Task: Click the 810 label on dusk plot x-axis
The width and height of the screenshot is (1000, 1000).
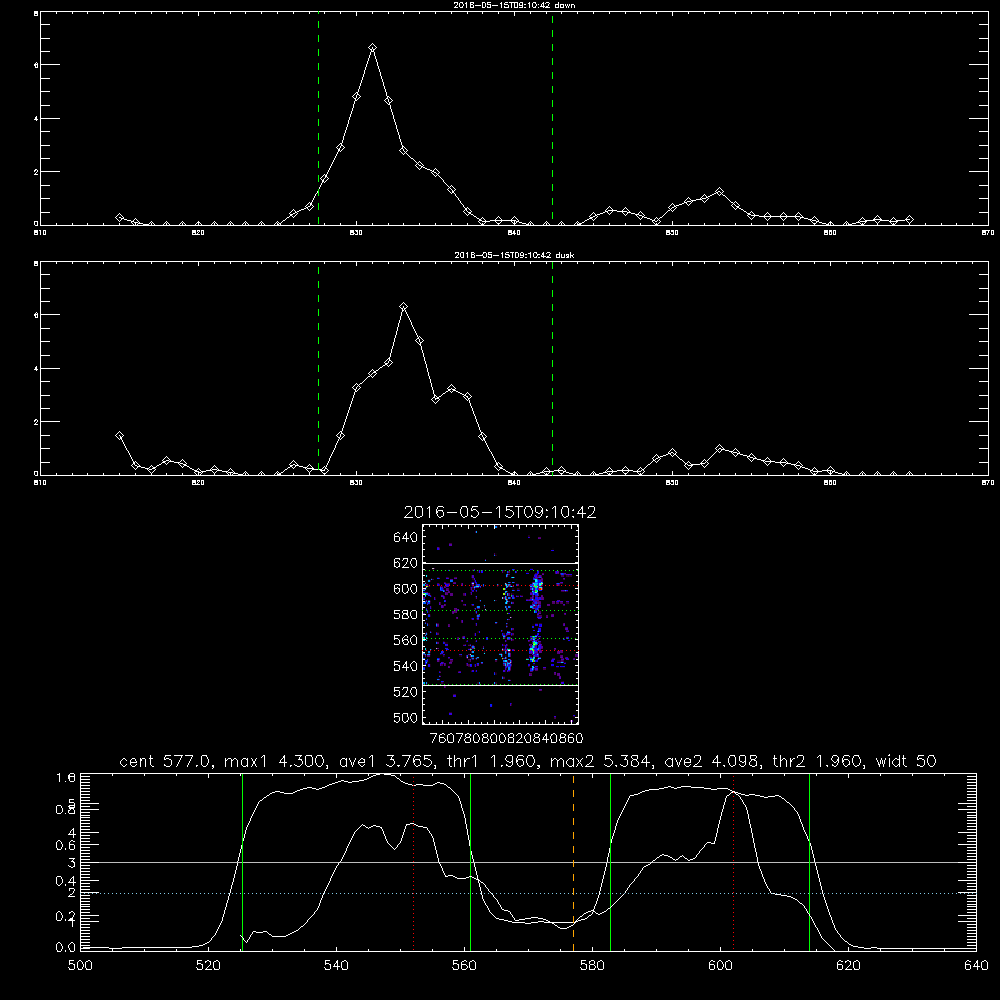Action: pos(40,483)
